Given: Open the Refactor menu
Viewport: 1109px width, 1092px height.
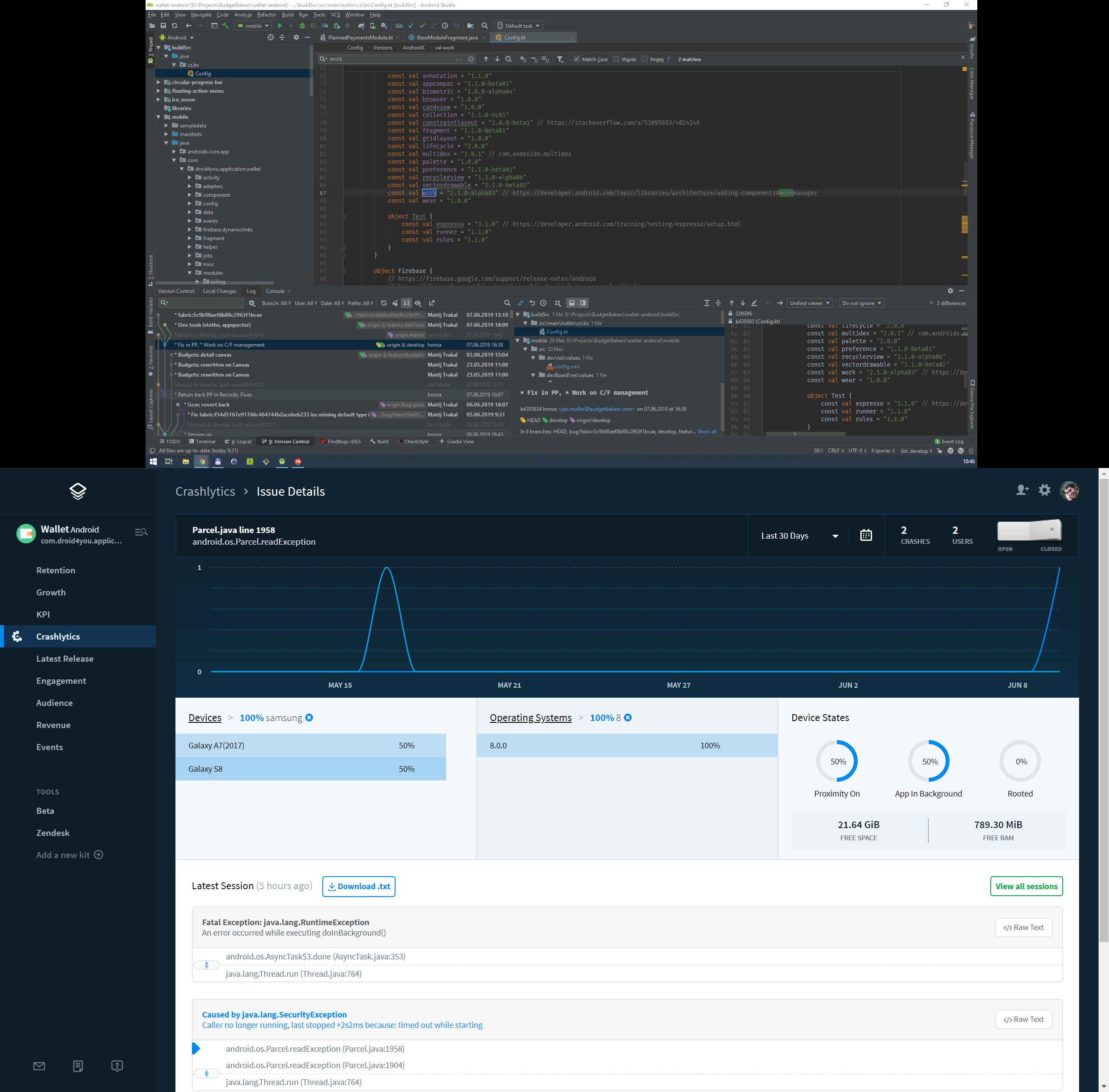Looking at the screenshot, I should [x=267, y=15].
